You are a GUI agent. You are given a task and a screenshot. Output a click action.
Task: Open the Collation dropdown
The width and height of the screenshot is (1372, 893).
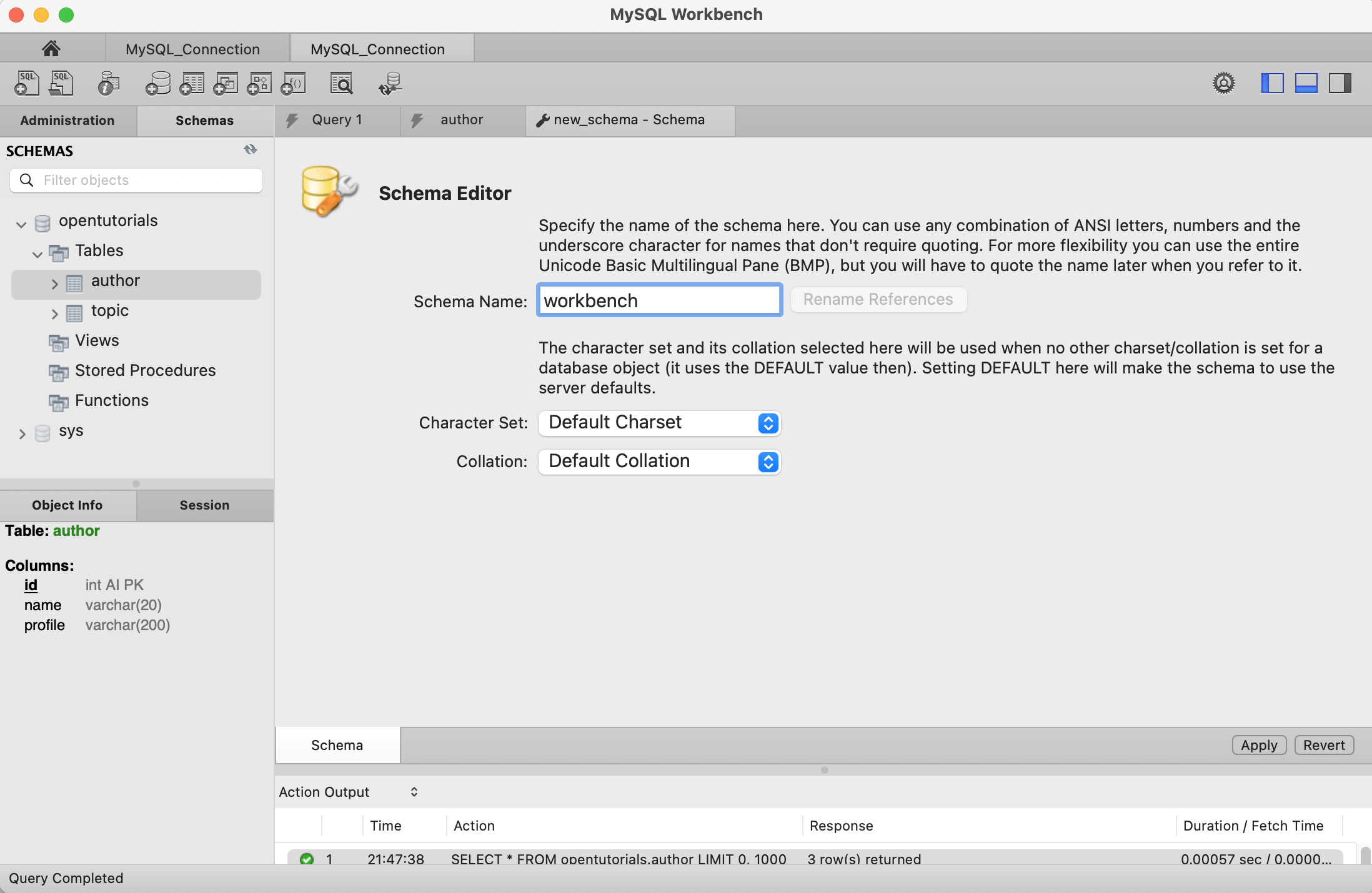click(659, 461)
